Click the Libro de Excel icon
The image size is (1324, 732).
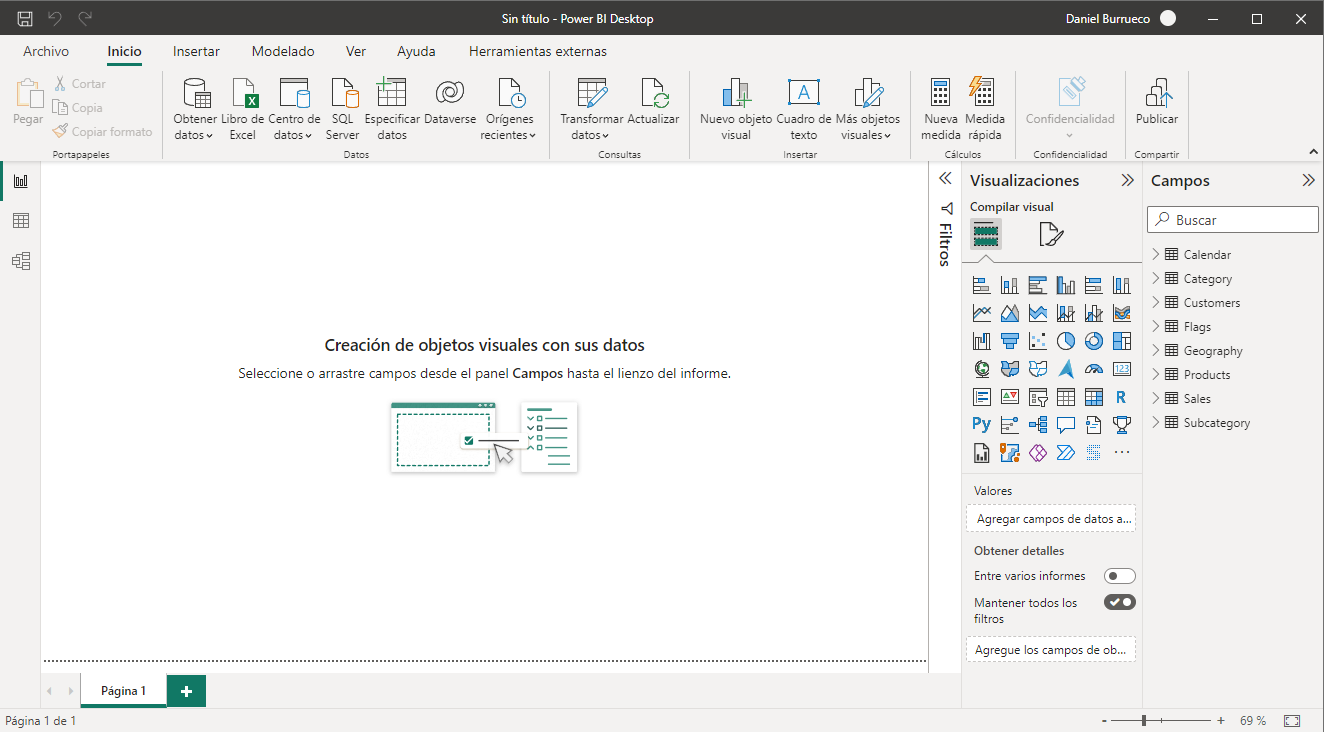[x=243, y=94]
